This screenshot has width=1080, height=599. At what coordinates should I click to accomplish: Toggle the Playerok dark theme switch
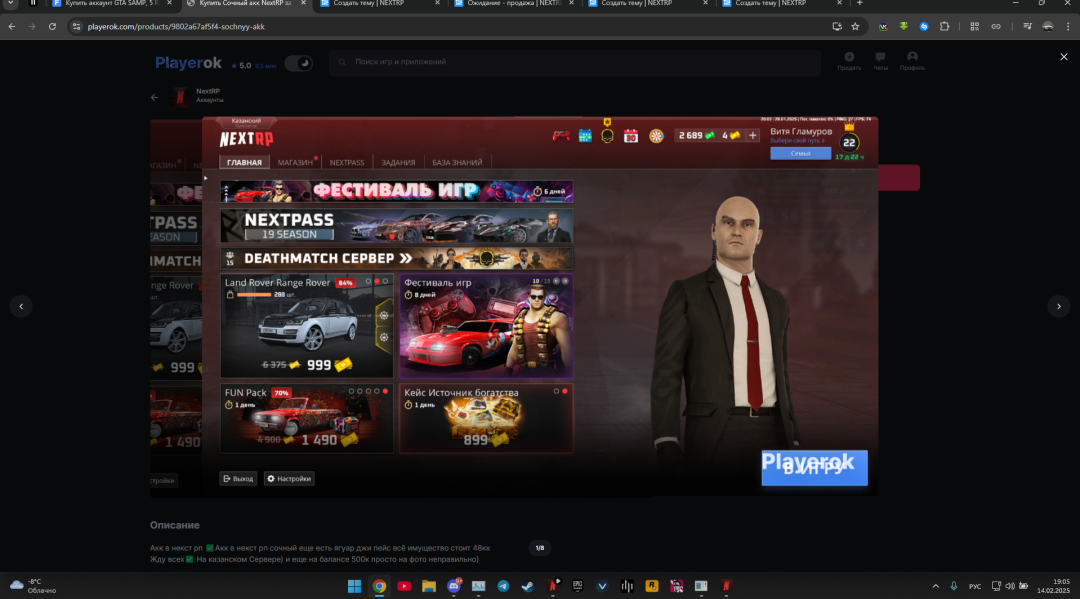pos(298,63)
